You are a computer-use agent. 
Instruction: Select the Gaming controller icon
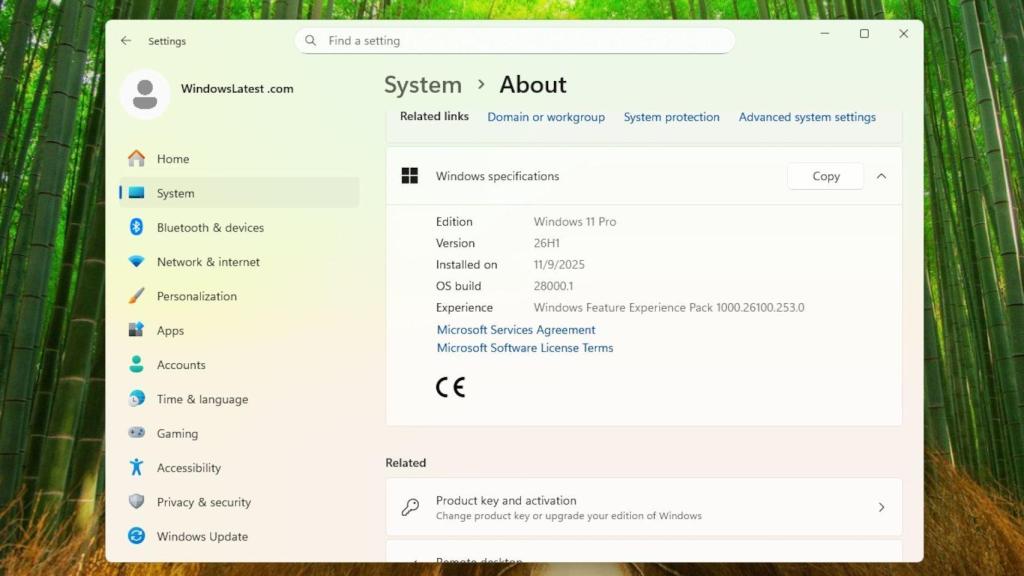pyautogui.click(x=138, y=433)
